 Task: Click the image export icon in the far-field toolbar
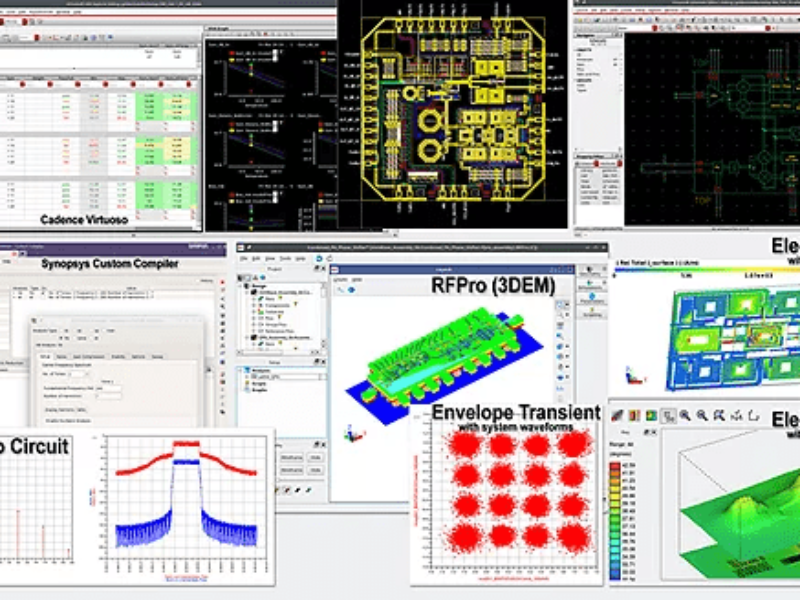[x=649, y=414]
